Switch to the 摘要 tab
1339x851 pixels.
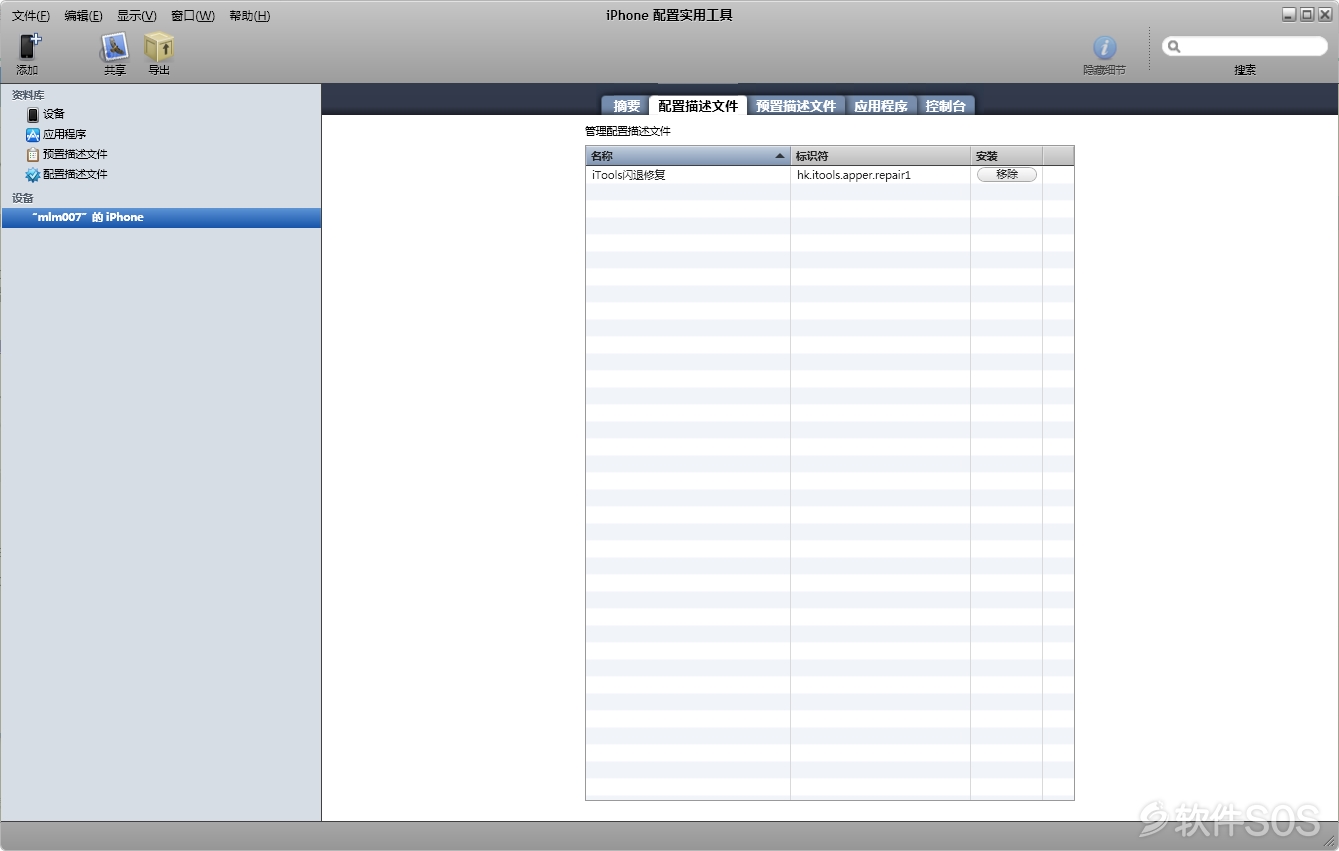click(x=626, y=106)
